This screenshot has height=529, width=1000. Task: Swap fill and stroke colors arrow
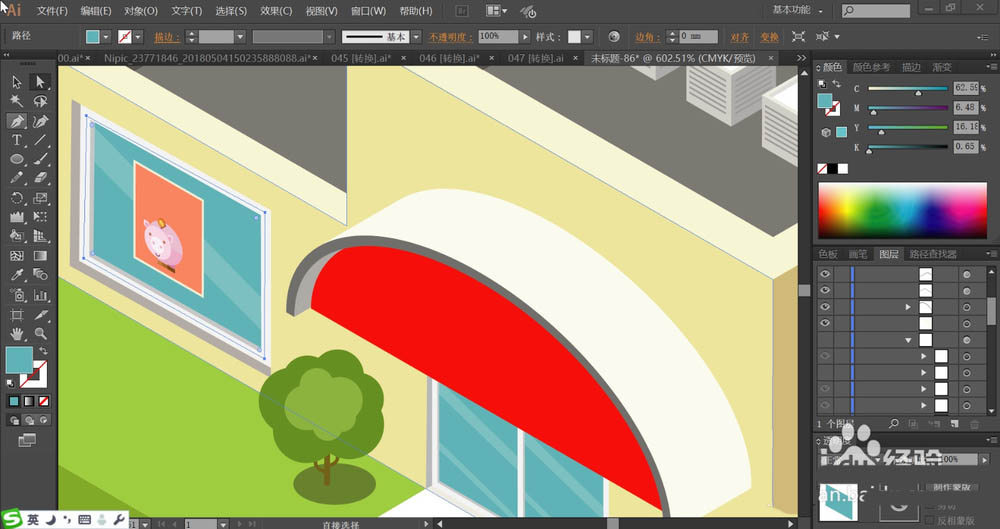coord(43,351)
